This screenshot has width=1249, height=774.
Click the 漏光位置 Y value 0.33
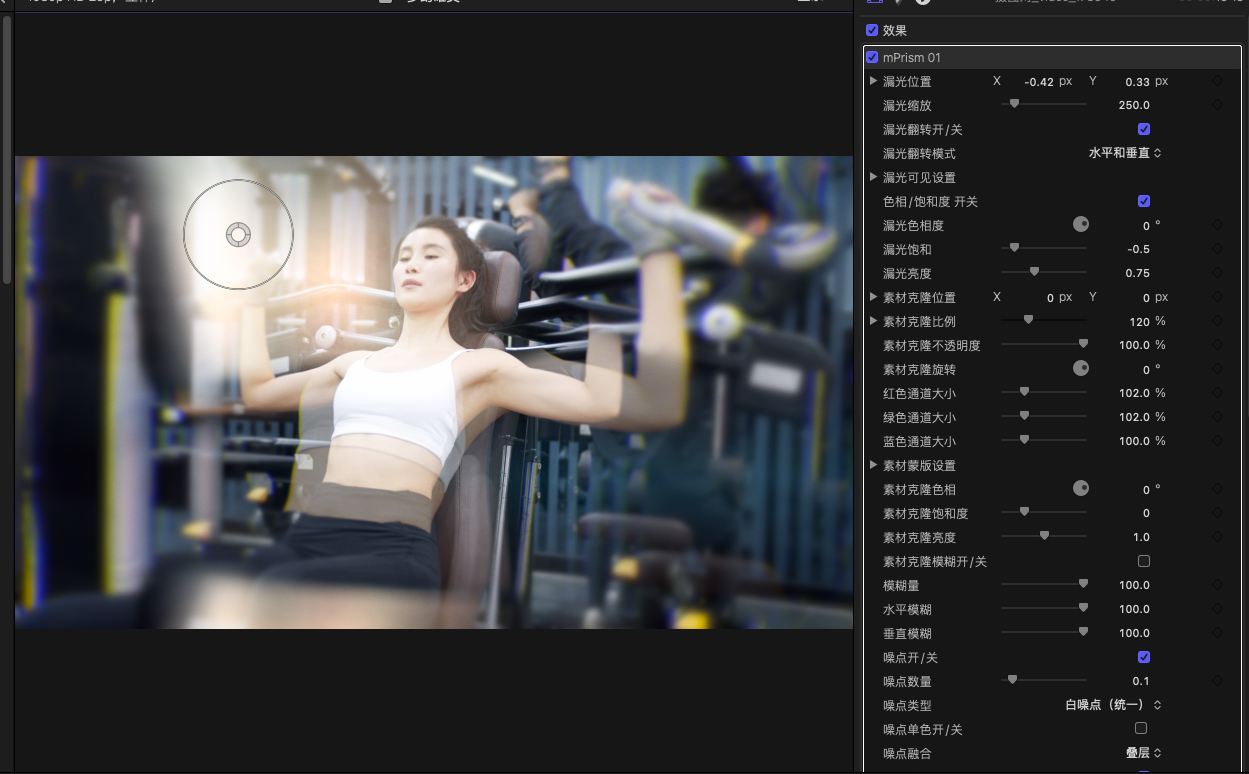click(1137, 82)
